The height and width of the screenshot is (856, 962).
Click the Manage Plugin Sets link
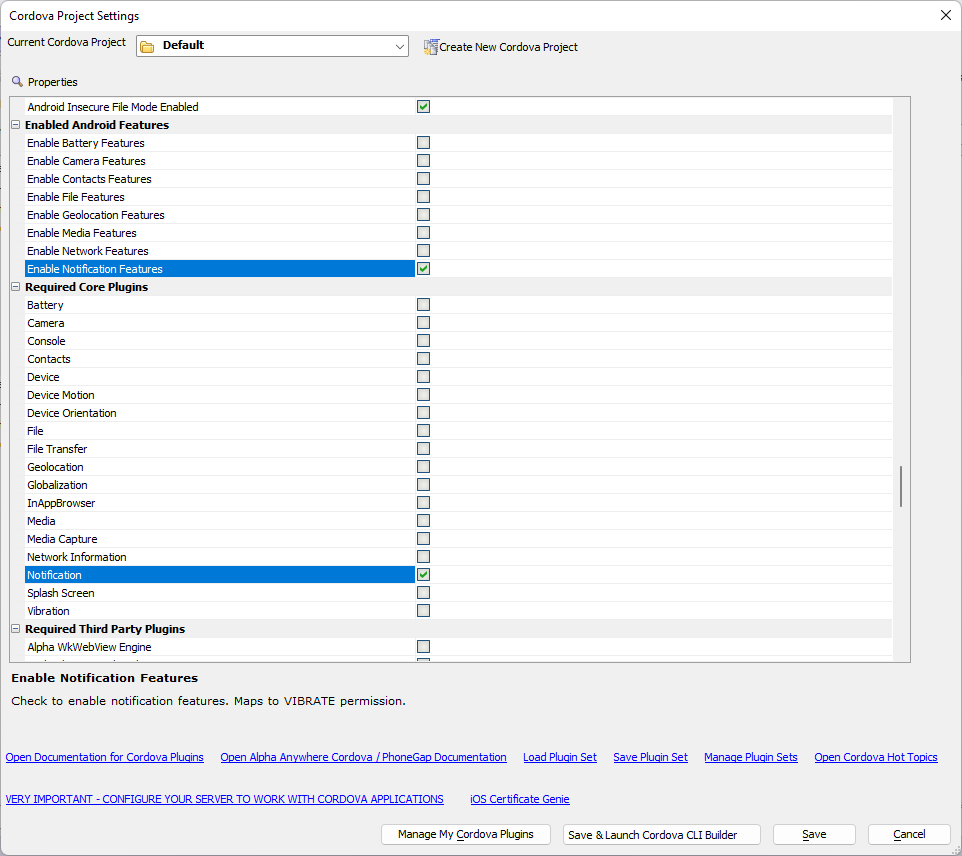point(750,757)
